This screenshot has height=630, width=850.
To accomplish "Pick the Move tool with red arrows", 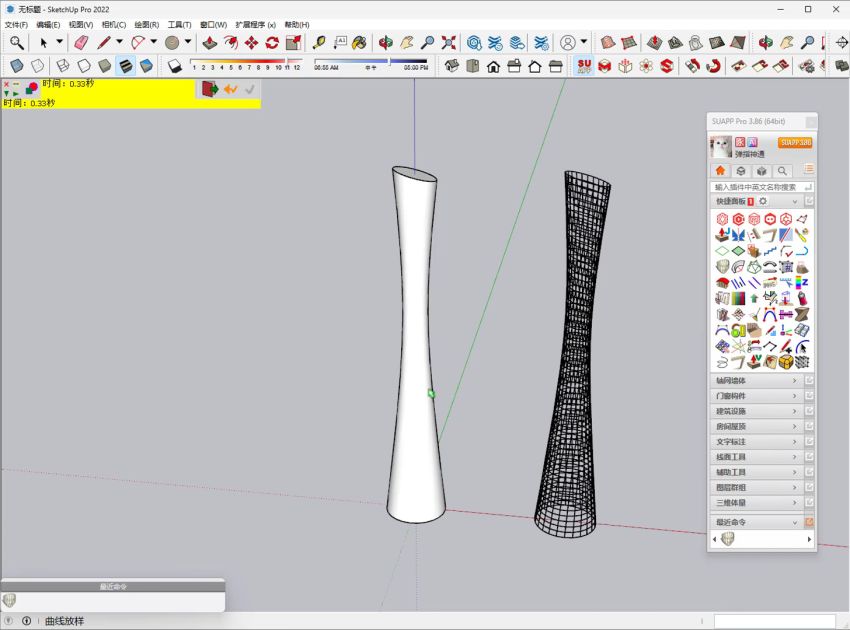I will pos(252,42).
